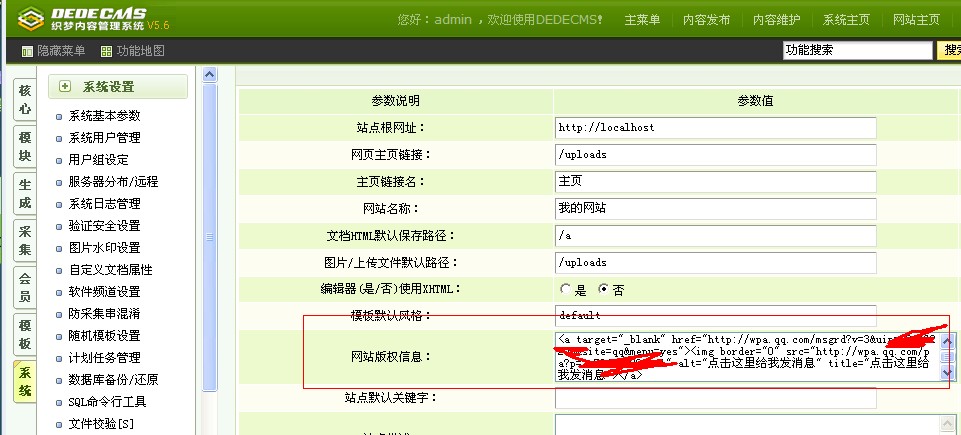The width and height of the screenshot is (961, 435).
Task: Click the DEDECMS logo
Action: (x=93, y=18)
